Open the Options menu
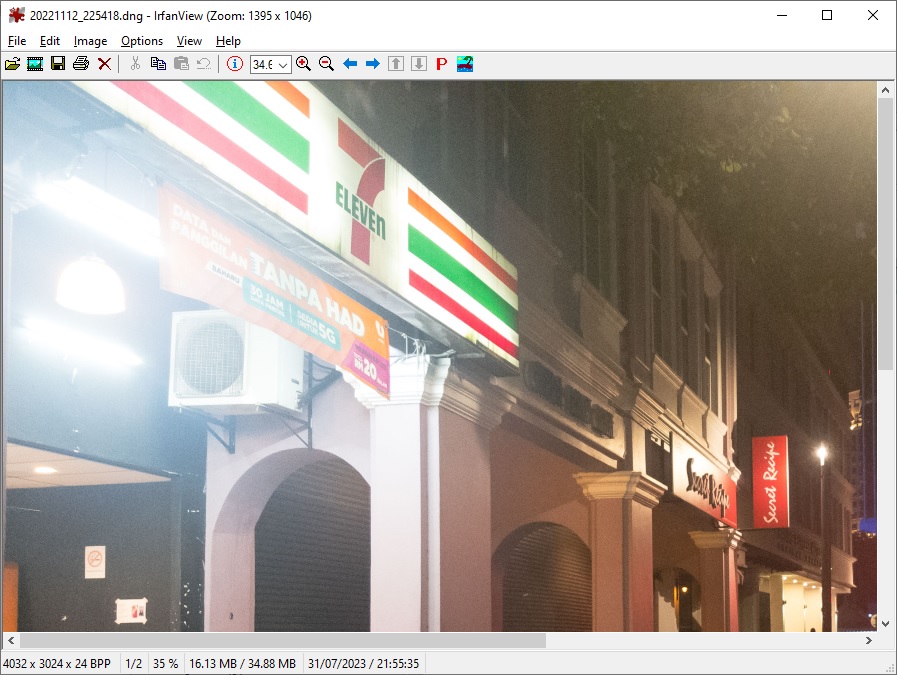 (x=142, y=41)
